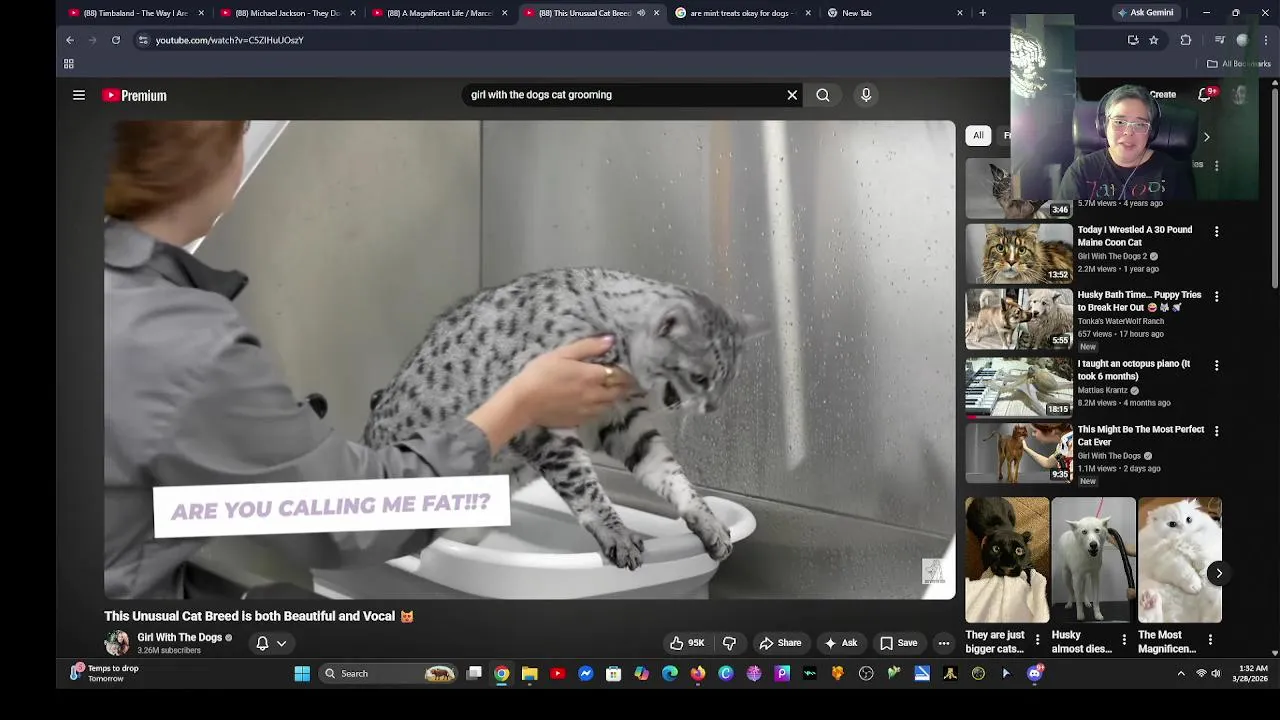This screenshot has height=720, width=1280.
Task: Open Chrome from the taskbar
Action: [x=502, y=674]
